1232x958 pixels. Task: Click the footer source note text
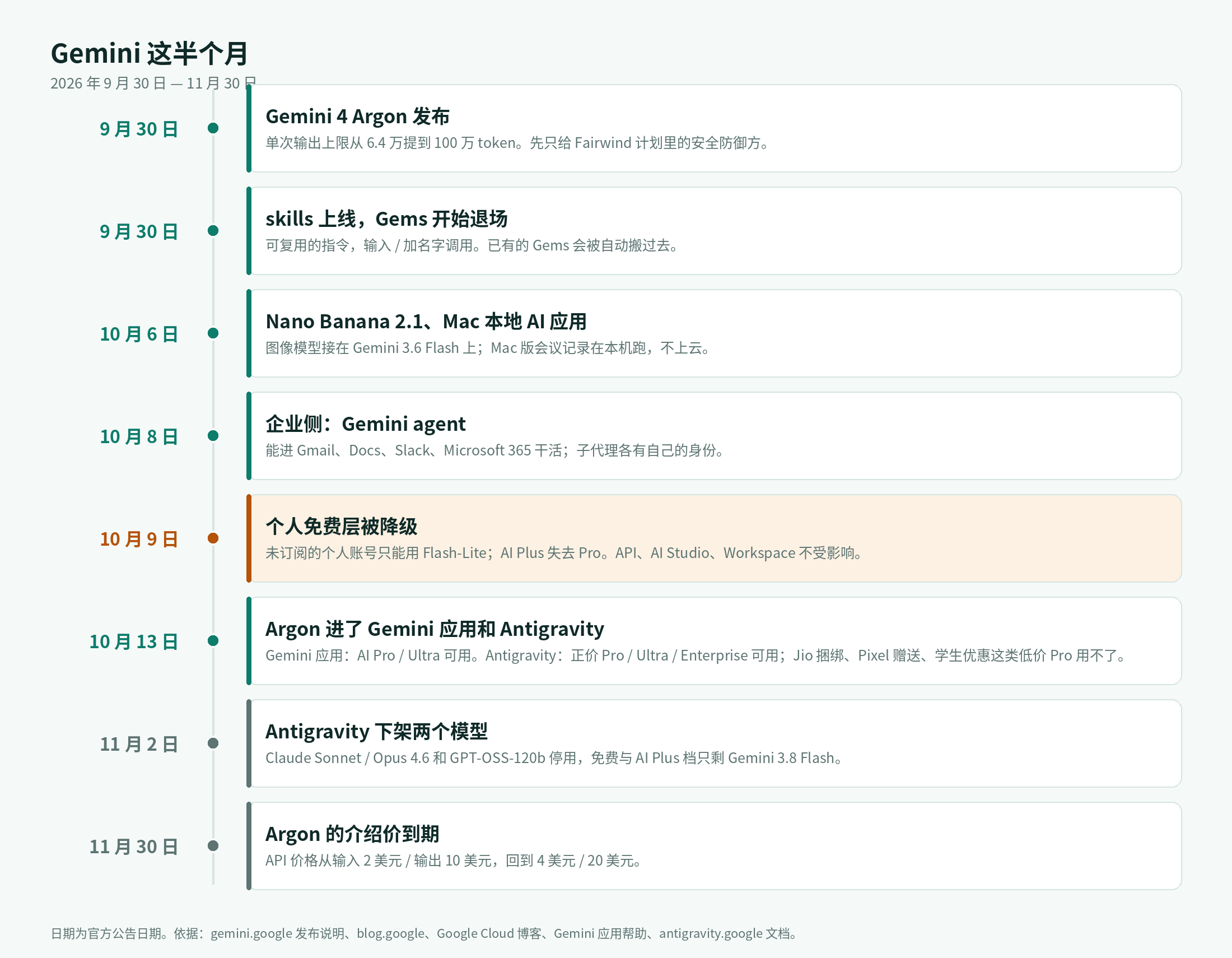click(x=424, y=934)
